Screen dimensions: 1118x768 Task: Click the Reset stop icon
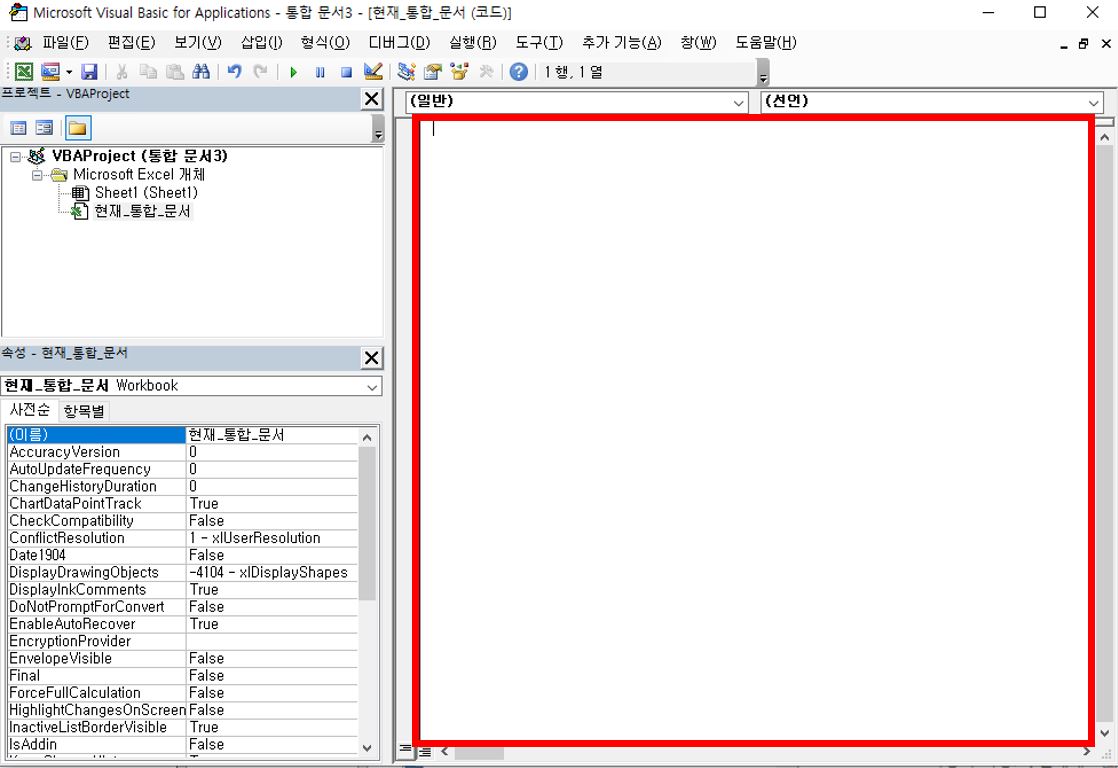coord(347,72)
